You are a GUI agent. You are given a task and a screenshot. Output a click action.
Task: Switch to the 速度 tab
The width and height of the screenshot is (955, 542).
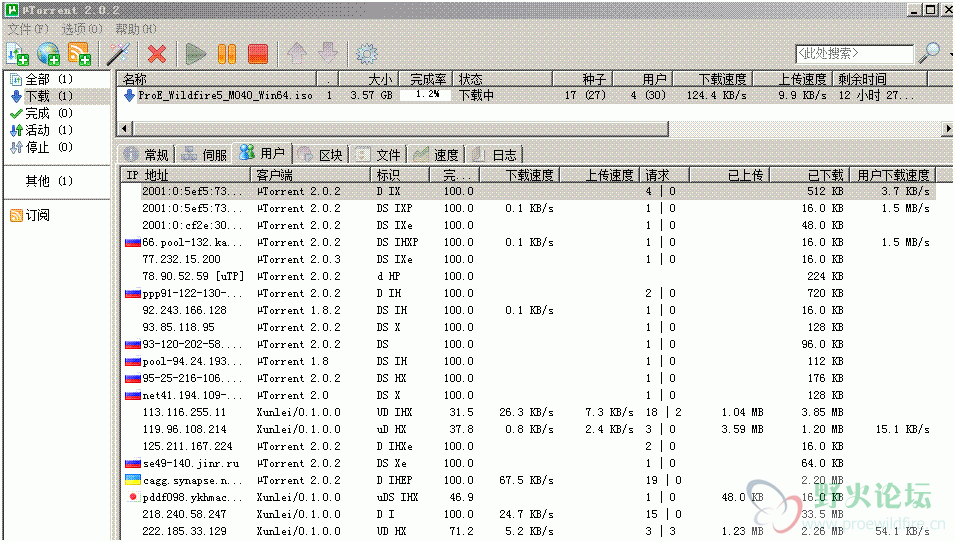(x=436, y=155)
